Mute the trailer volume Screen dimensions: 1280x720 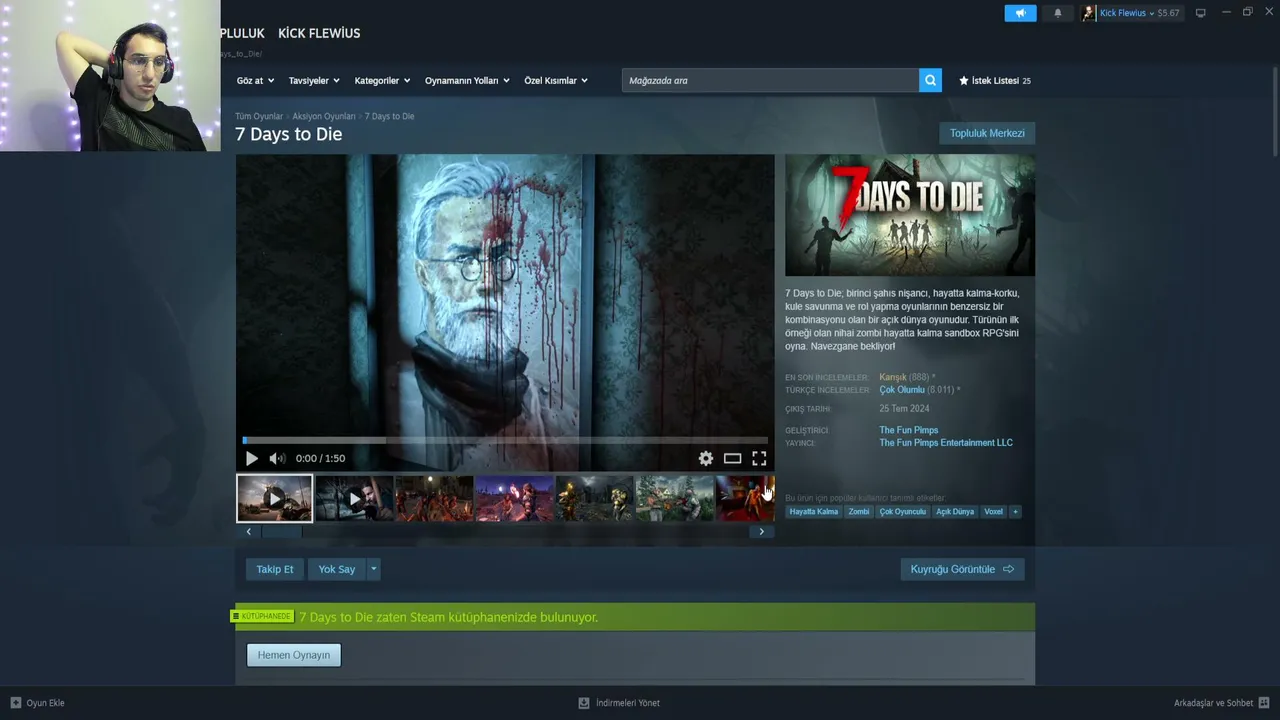277,458
